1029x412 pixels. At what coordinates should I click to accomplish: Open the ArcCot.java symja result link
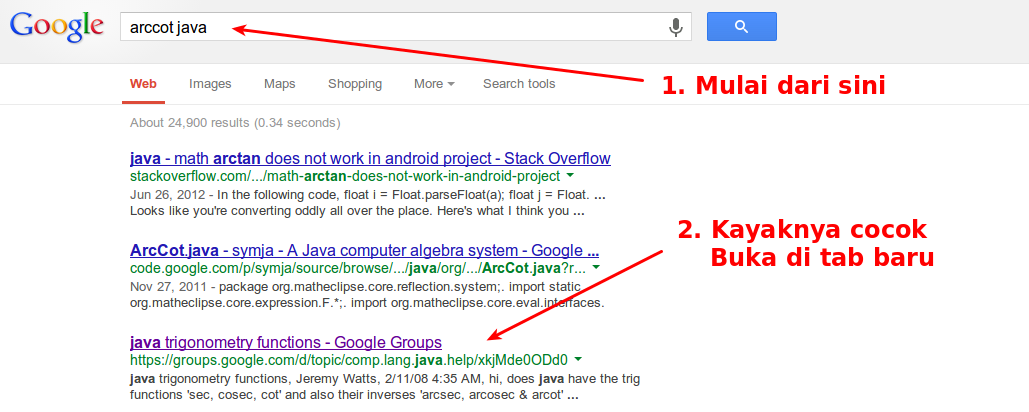pos(364,250)
